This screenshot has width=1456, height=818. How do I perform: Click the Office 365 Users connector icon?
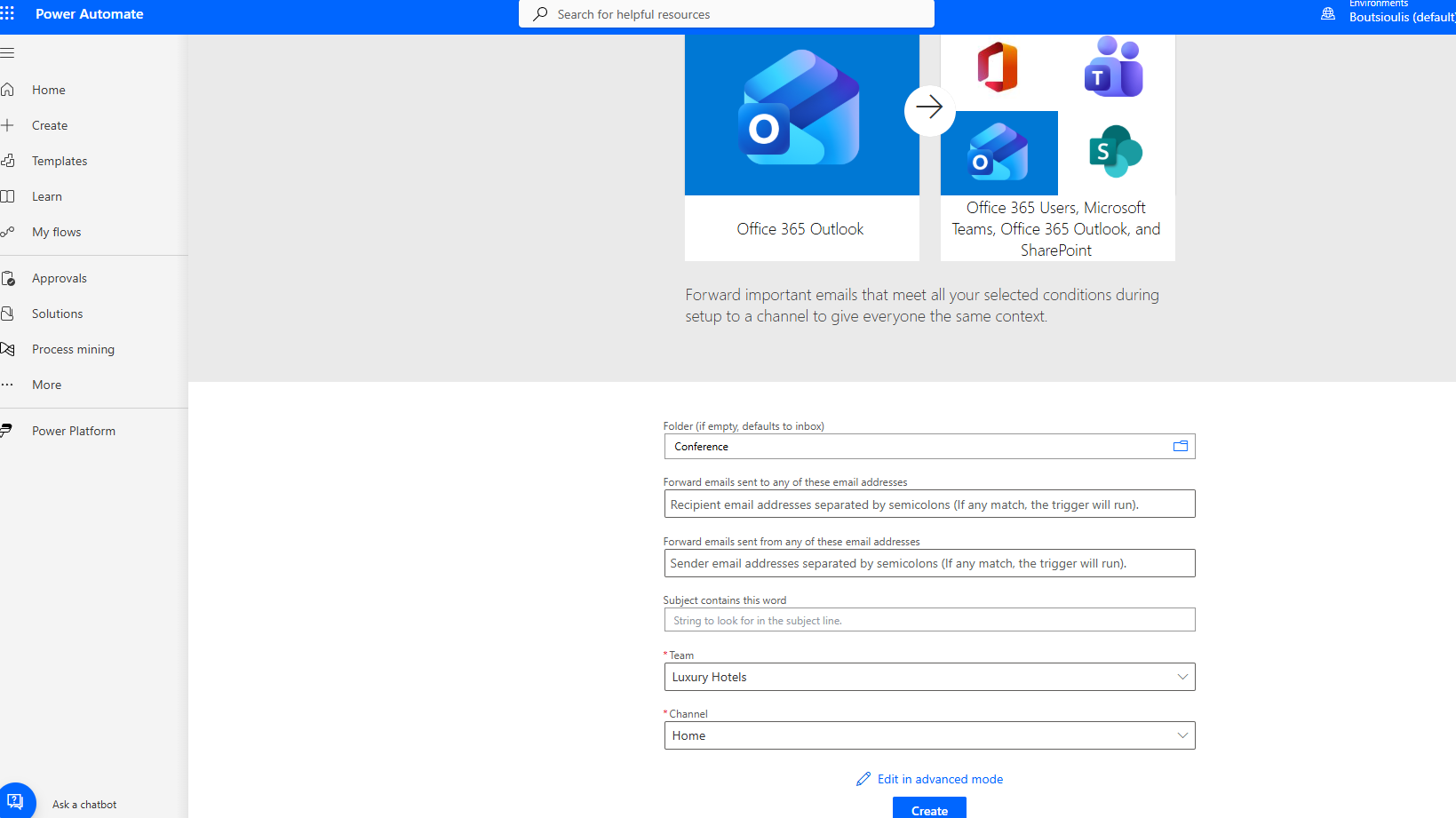(x=998, y=68)
